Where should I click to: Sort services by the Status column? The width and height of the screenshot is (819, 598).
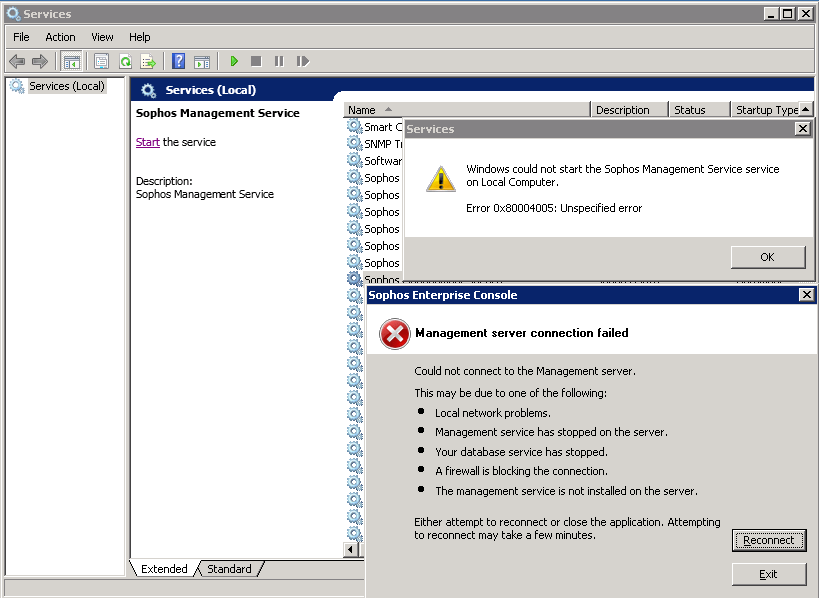(699, 110)
